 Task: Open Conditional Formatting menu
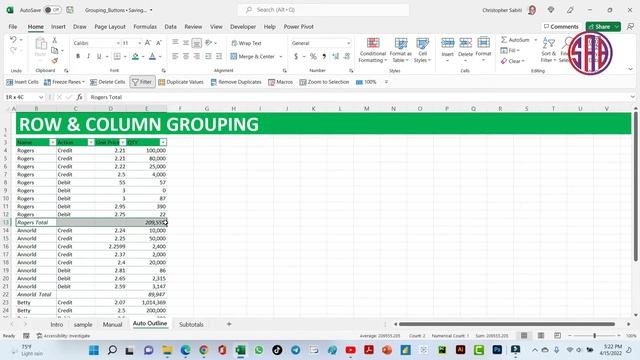(373, 50)
